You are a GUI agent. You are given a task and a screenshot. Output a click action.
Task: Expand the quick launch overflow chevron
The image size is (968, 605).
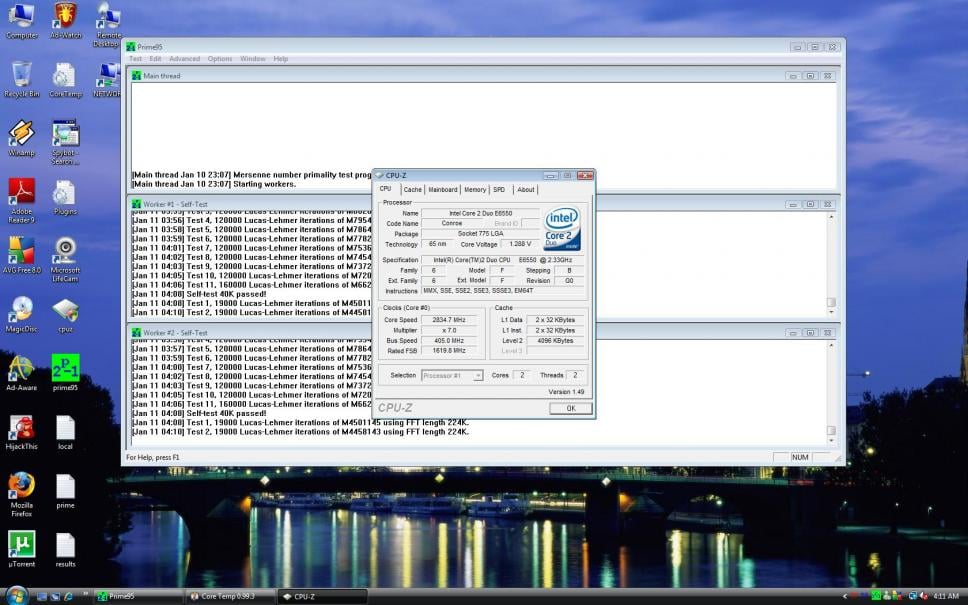86,595
